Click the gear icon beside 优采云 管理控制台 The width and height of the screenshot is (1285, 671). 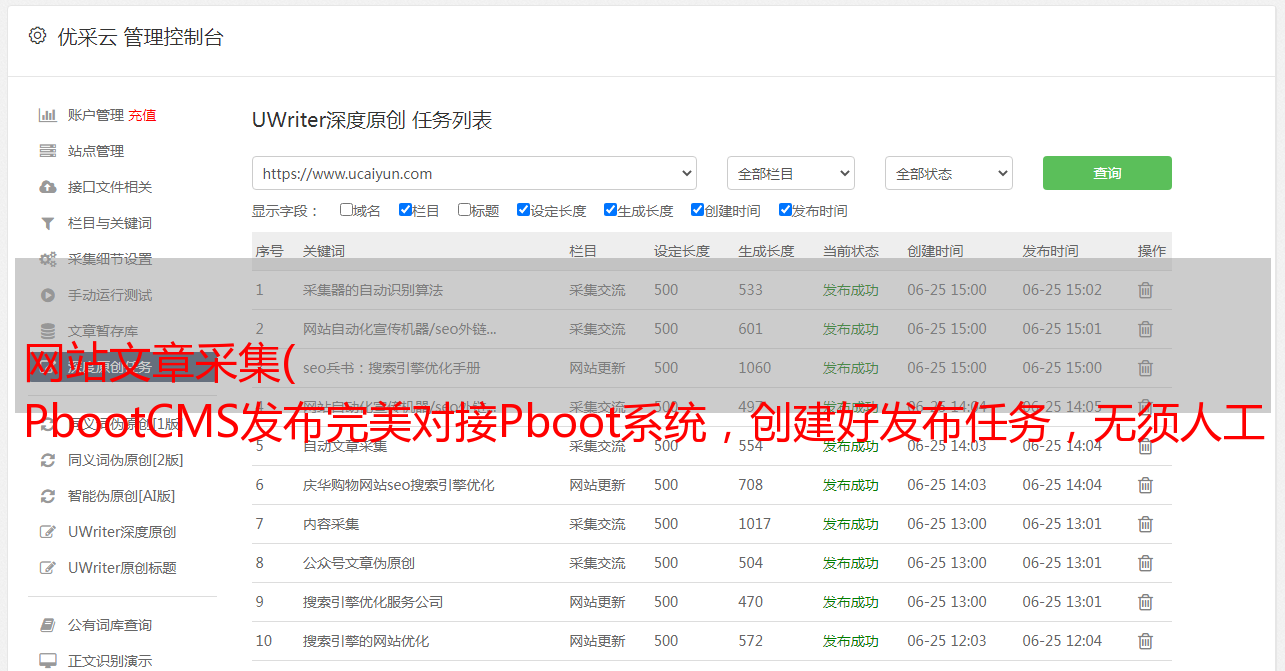coord(37,36)
